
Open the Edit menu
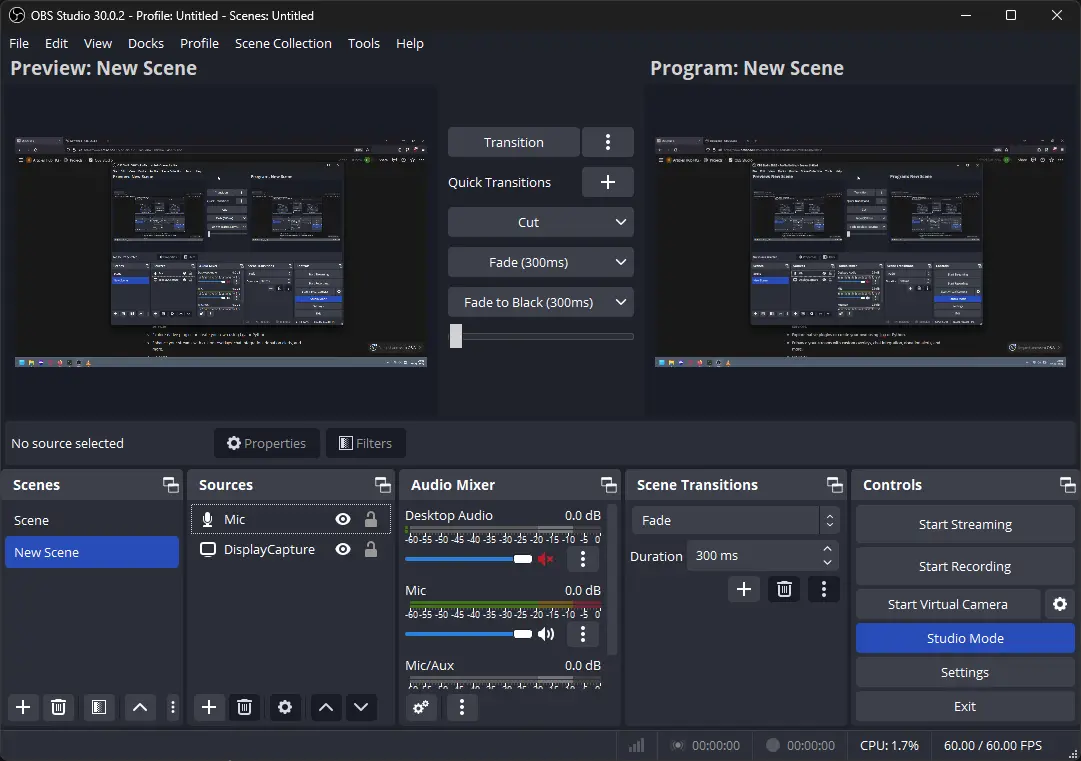[x=57, y=43]
